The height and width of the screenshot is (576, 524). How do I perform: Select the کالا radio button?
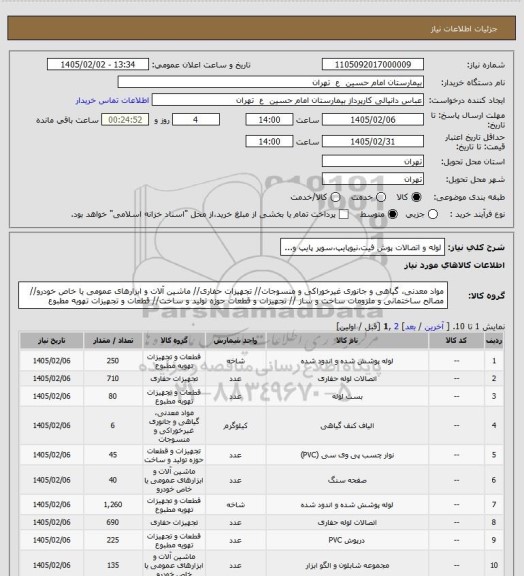[x=416, y=197]
